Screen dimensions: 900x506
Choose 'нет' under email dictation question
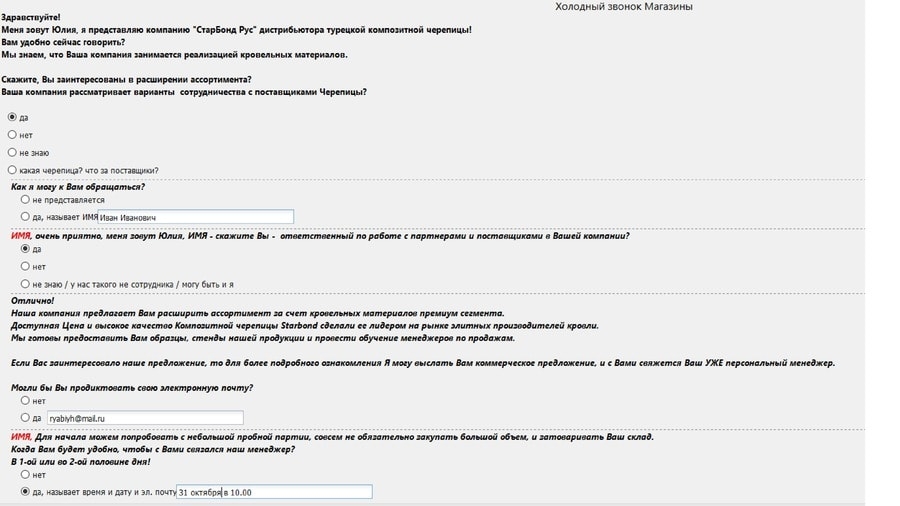[25, 400]
